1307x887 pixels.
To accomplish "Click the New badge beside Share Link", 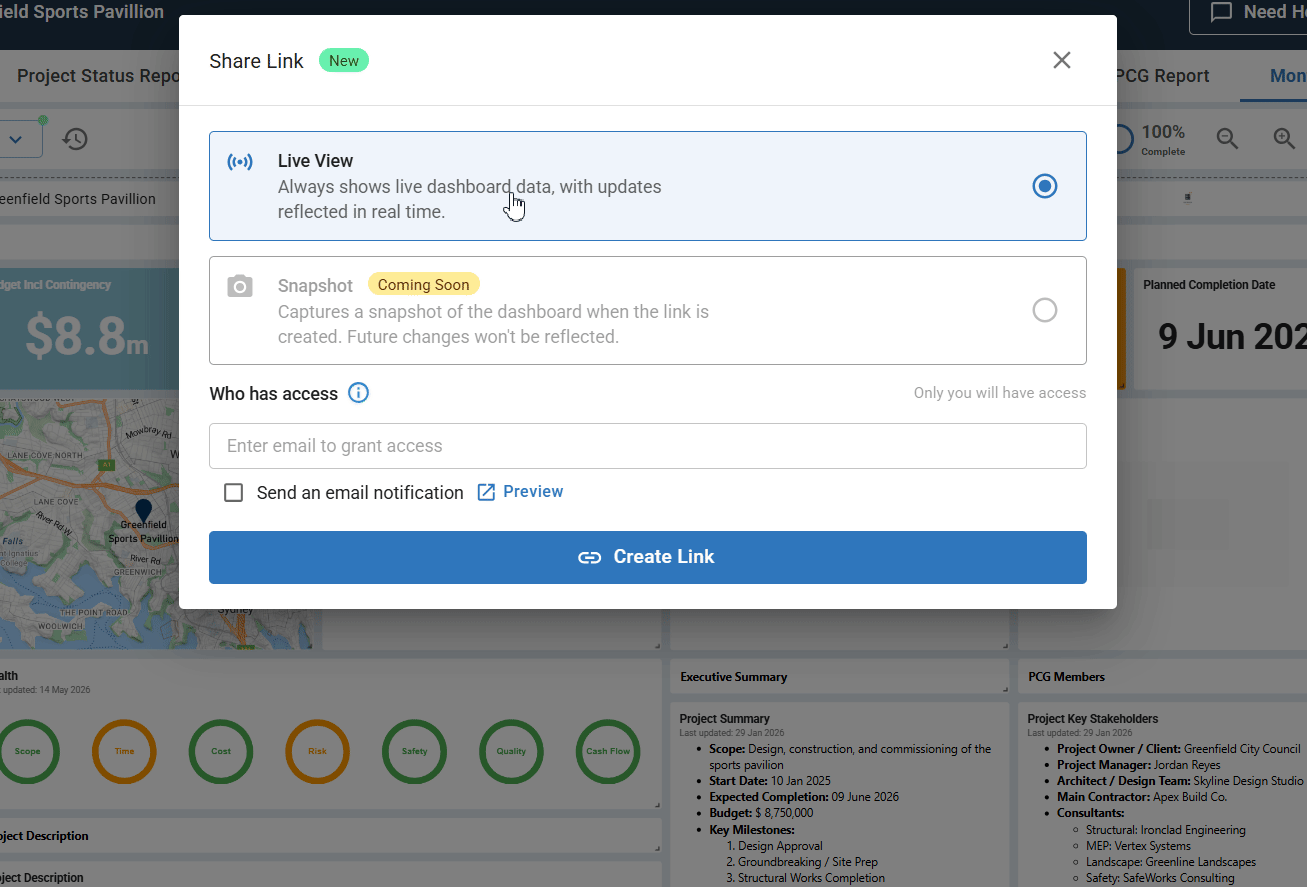I will pos(344,61).
